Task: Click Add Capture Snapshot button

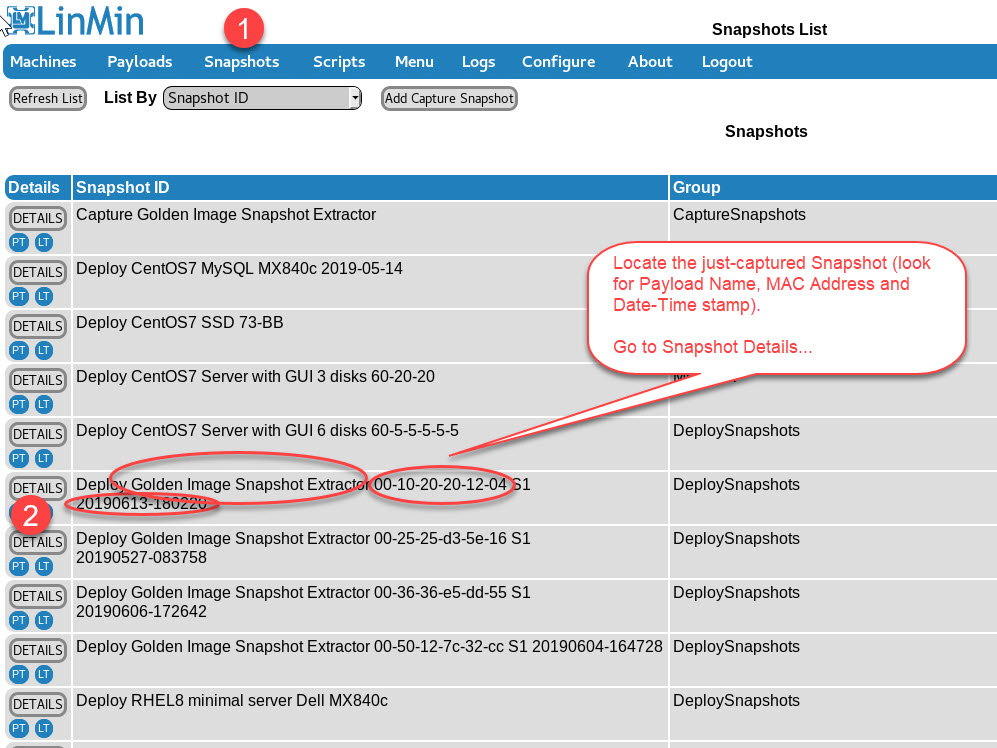Action: click(449, 98)
